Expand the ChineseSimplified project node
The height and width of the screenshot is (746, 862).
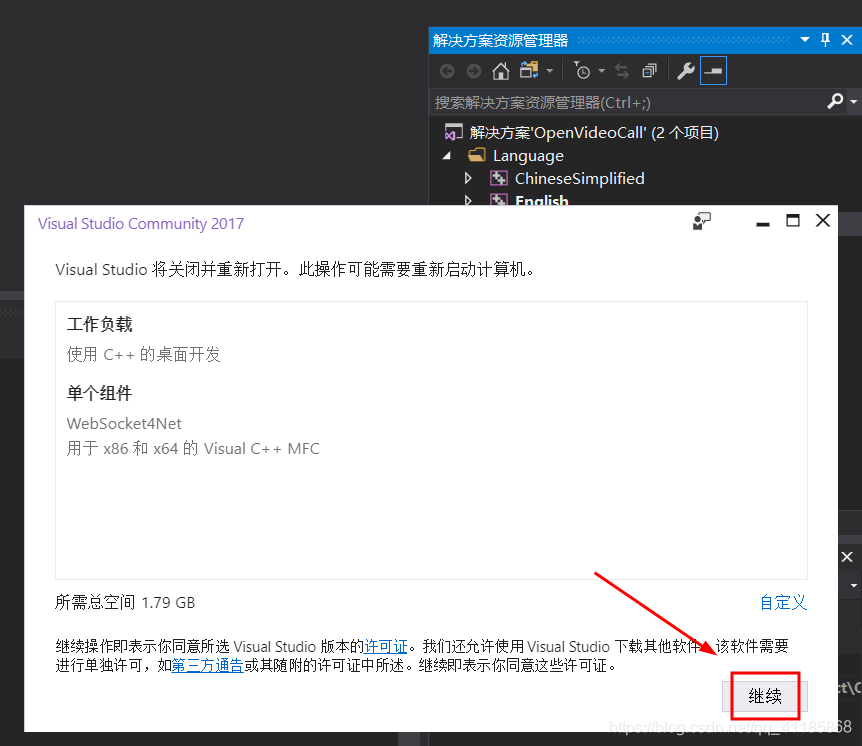(x=467, y=178)
